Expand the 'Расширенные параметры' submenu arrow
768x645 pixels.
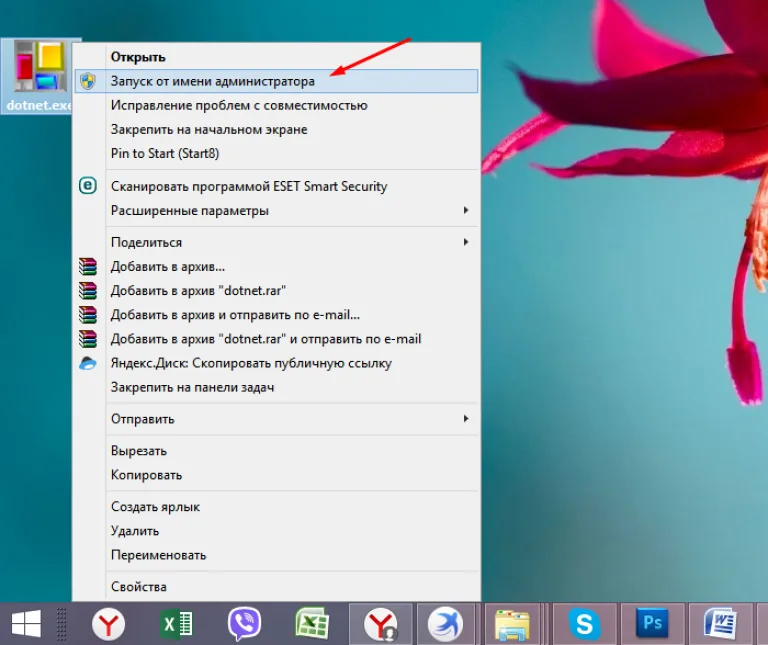point(466,210)
